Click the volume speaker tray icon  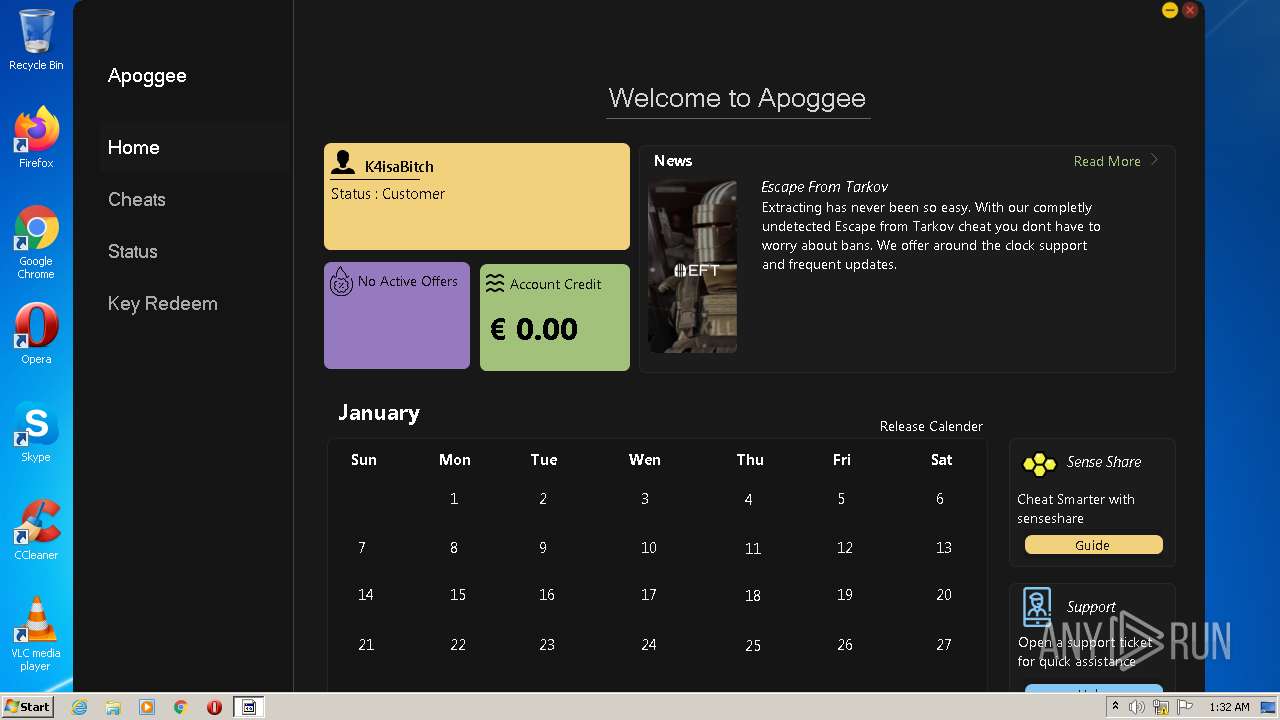[1137, 707]
